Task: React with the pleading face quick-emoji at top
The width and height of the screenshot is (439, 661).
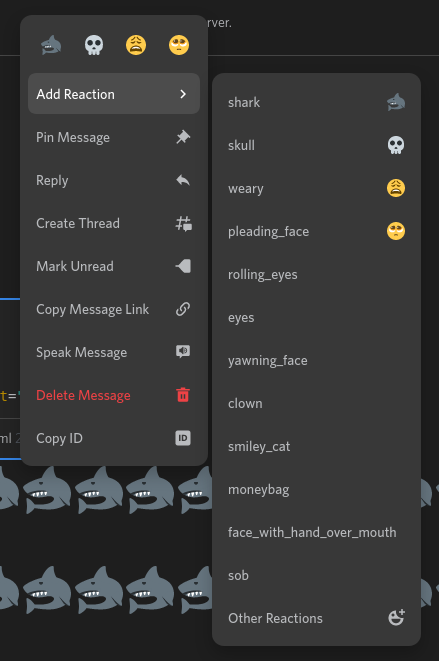Action: point(179,45)
